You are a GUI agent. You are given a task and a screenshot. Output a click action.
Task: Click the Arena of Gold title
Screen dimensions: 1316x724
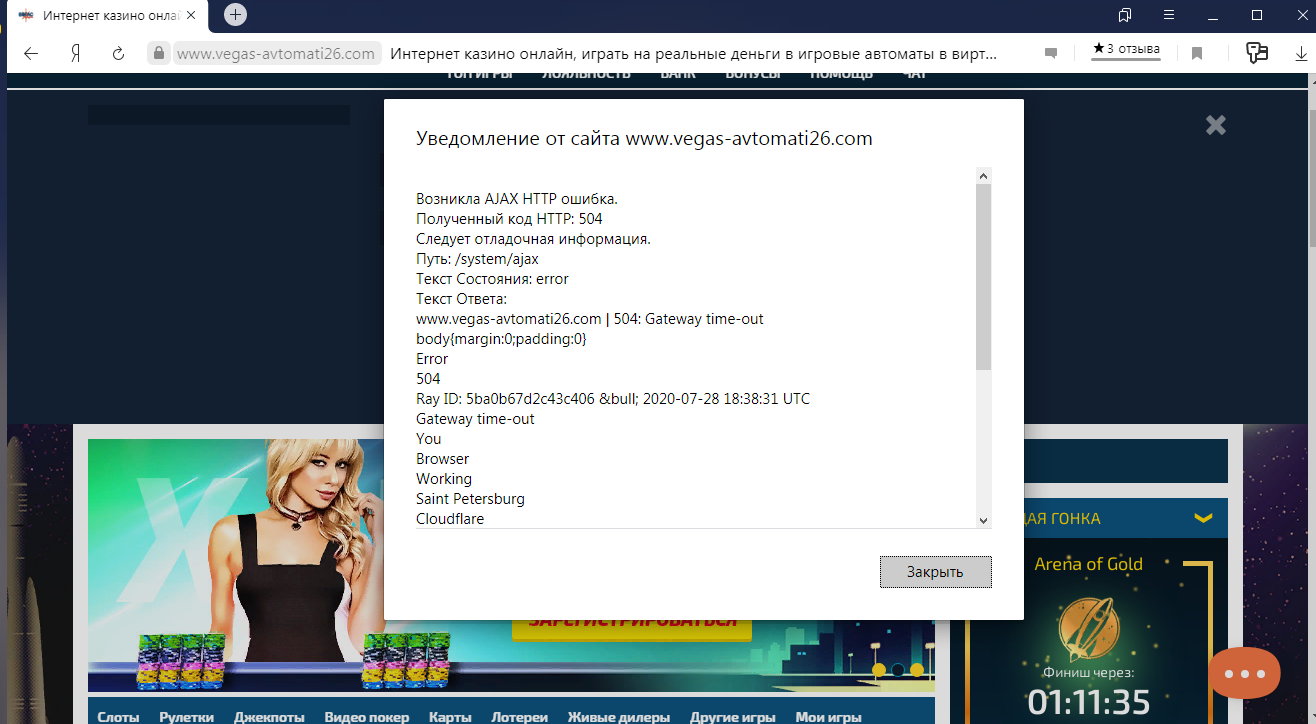tap(1089, 564)
